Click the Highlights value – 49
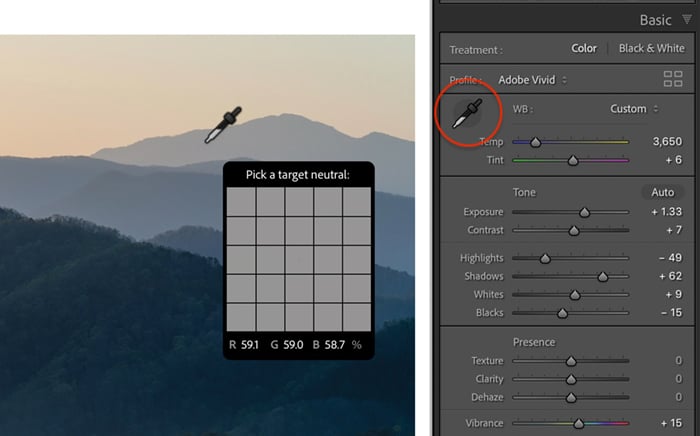The image size is (700, 436). pyautogui.click(x=670, y=257)
